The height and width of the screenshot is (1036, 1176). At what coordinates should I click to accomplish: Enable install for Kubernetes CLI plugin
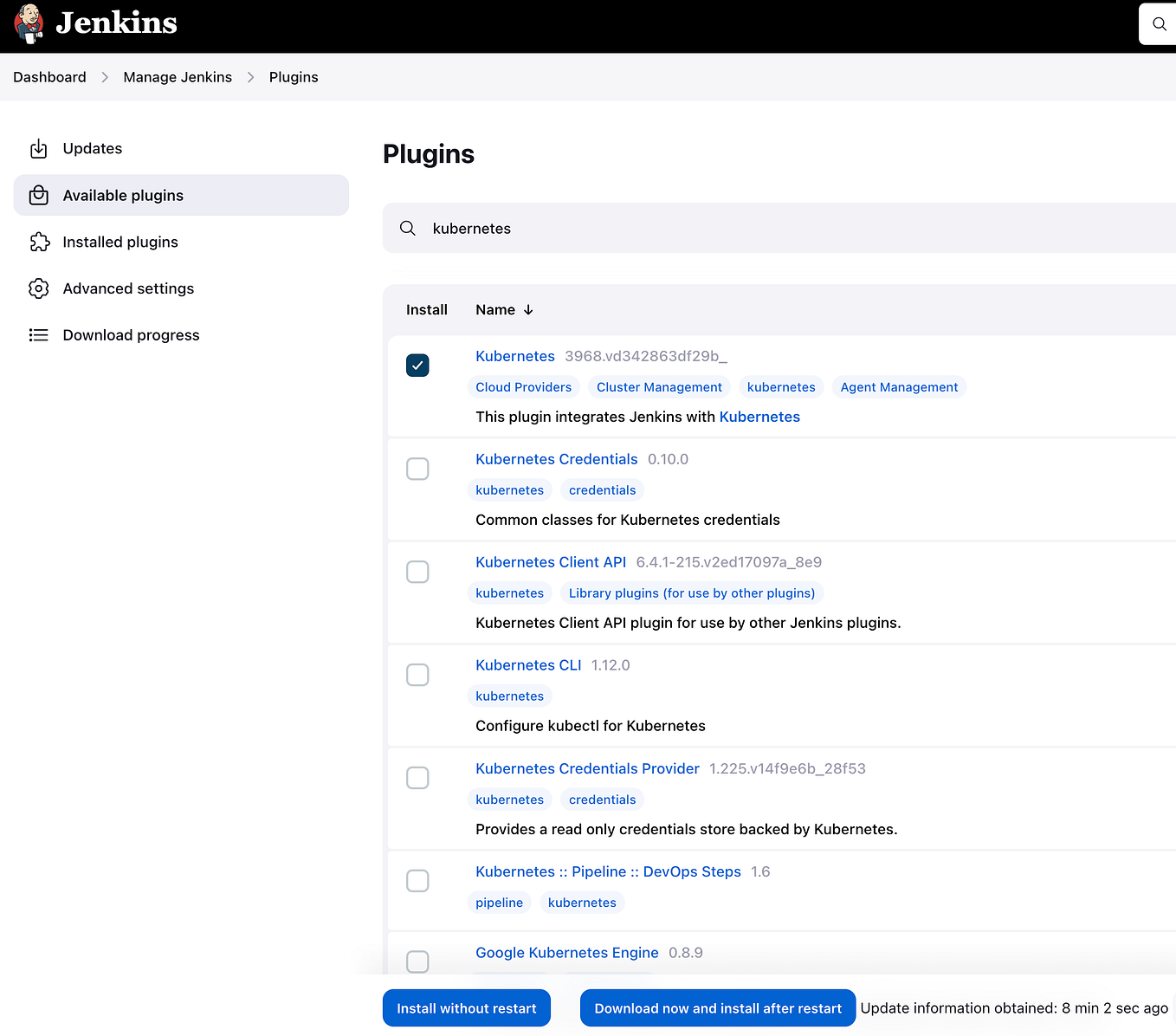pos(417,675)
